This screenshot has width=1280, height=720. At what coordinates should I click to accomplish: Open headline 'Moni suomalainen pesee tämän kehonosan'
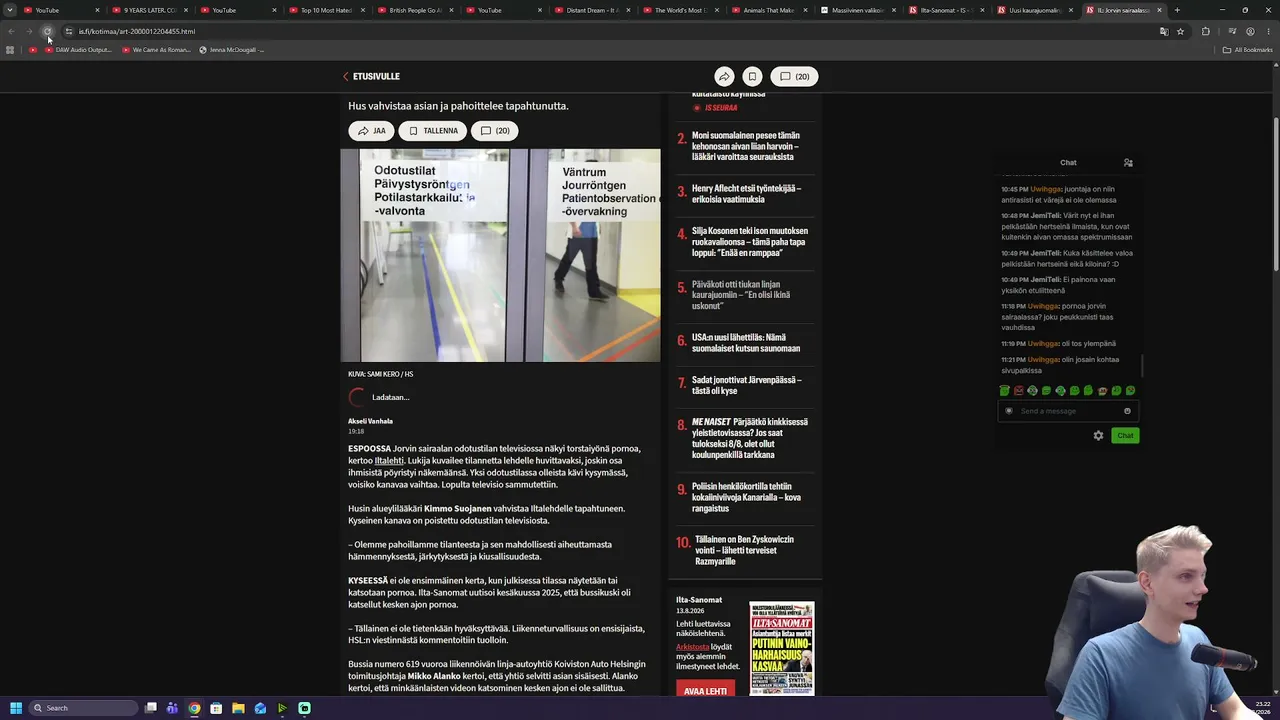[x=746, y=146]
